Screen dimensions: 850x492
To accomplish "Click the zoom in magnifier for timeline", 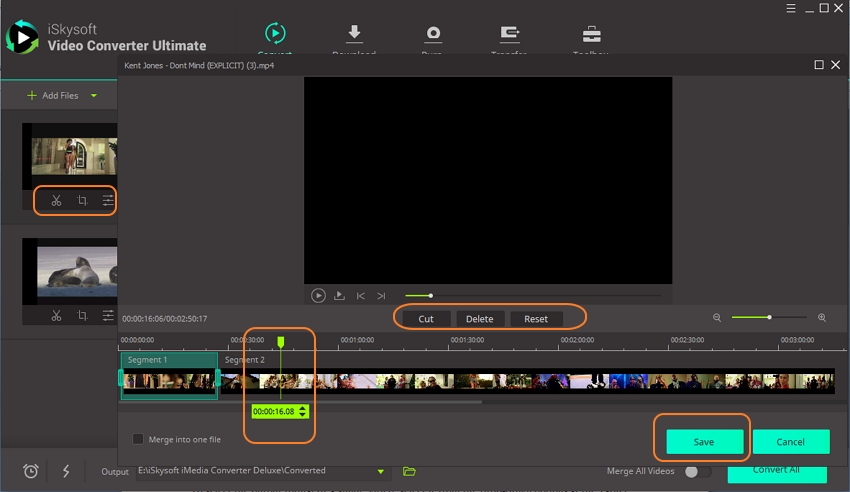I will 822,318.
